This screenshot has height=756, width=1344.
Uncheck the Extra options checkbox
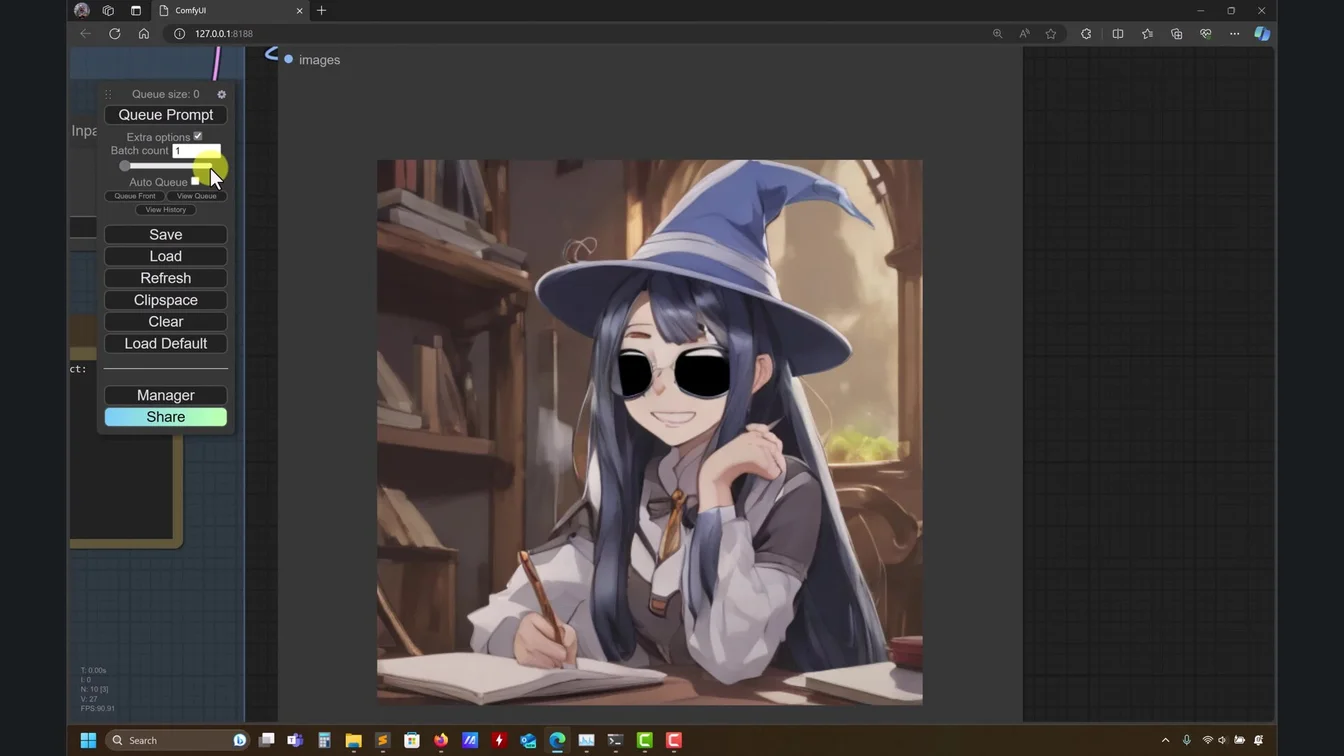(198, 137)
